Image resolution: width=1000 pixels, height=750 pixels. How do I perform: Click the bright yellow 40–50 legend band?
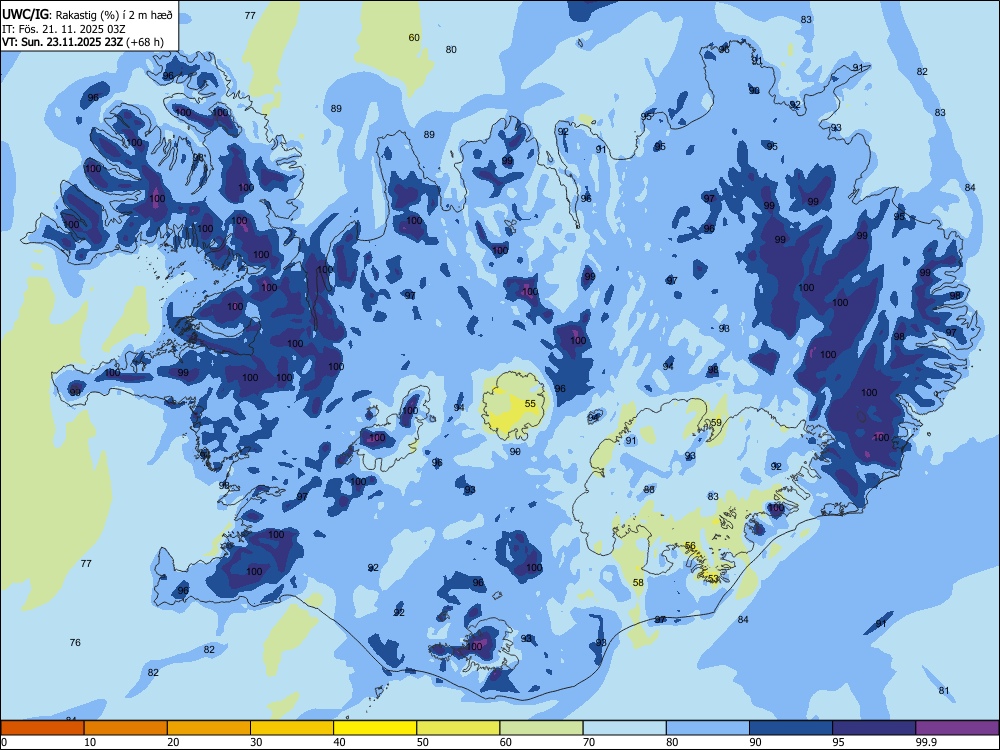375,728
